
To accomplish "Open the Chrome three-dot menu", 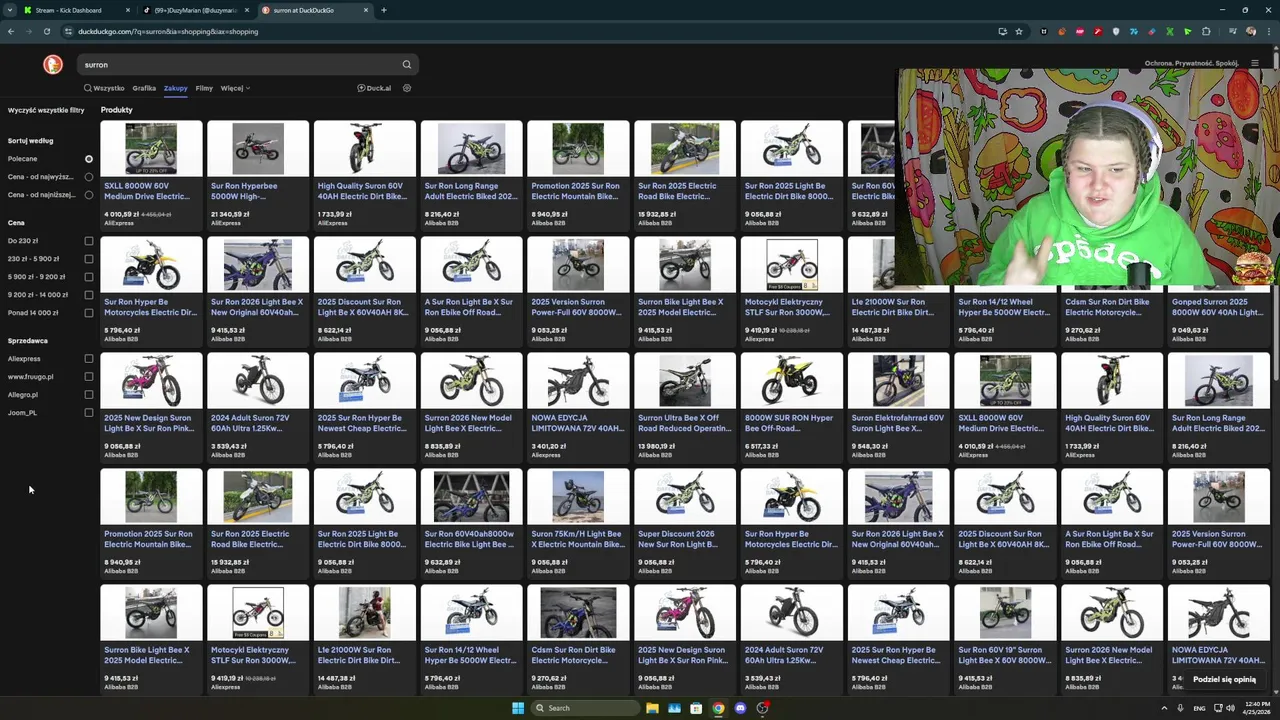I will coord(1268,31).
